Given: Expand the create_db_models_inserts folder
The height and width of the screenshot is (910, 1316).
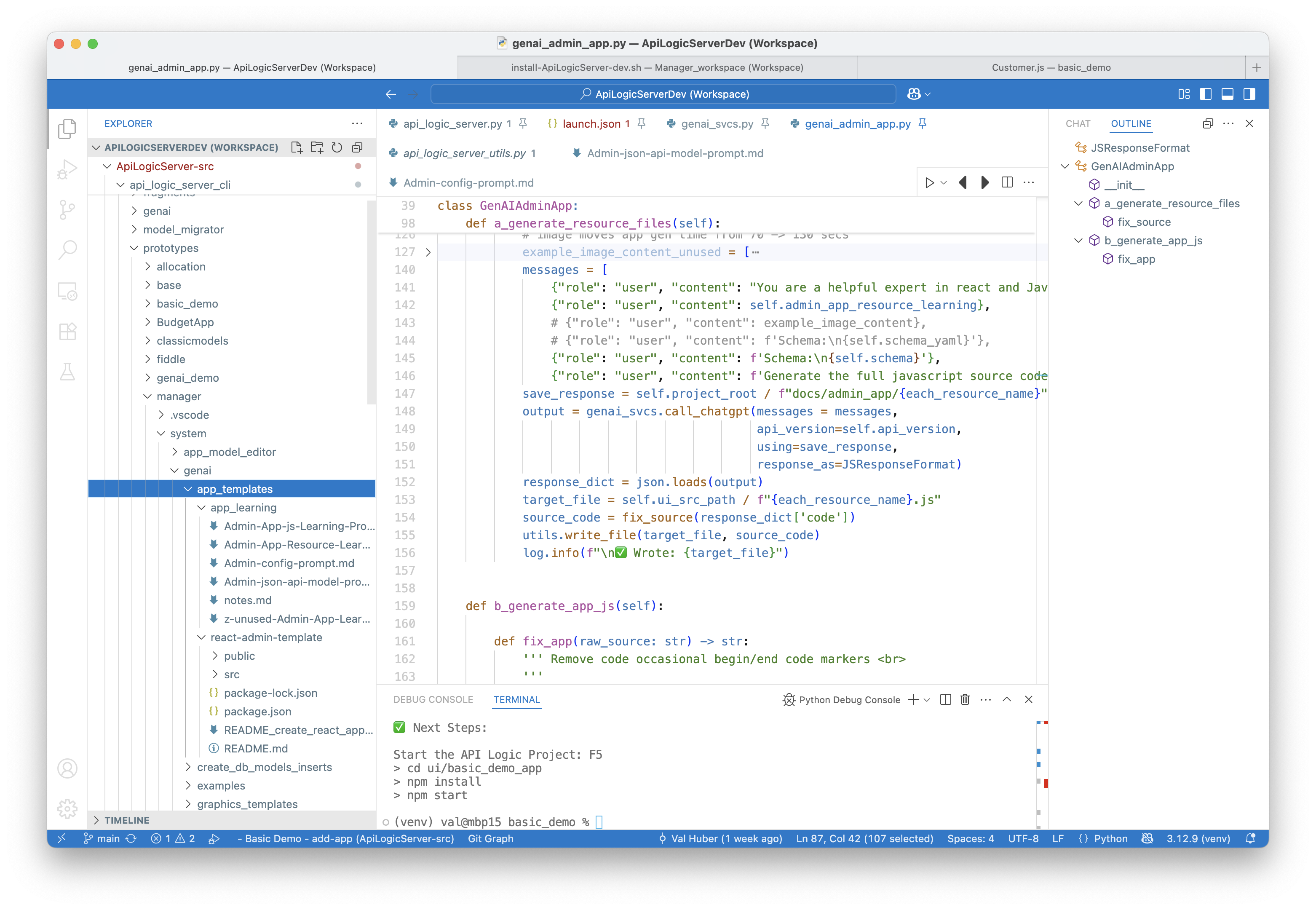Looking at the screenshot, I should [187, 768].
